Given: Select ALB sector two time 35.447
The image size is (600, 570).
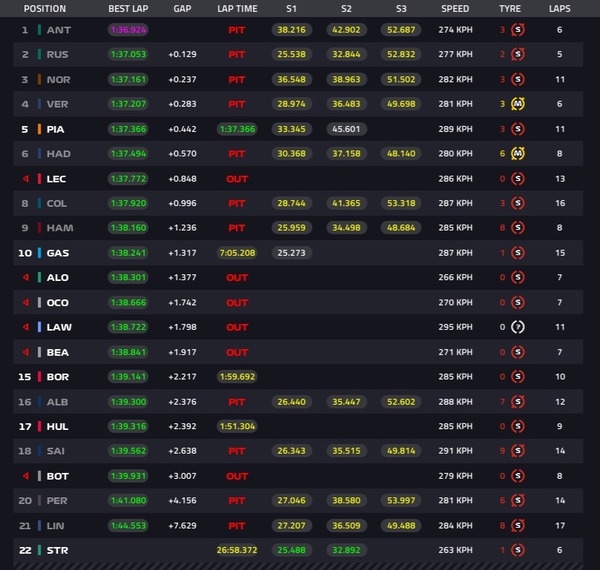Looking at the screenshot, I should 346,402.
